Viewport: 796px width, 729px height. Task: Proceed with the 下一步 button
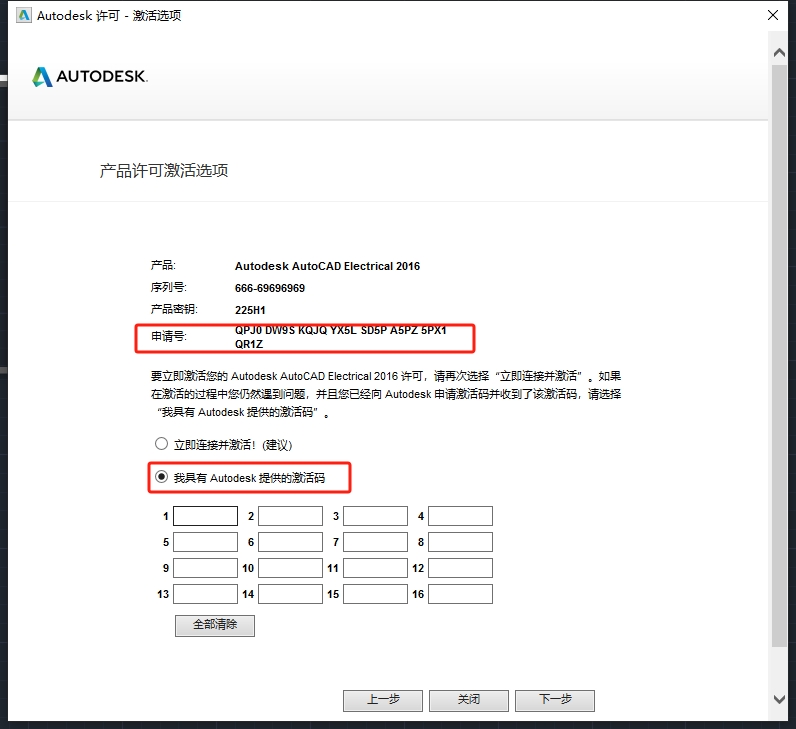pos(555,701)
